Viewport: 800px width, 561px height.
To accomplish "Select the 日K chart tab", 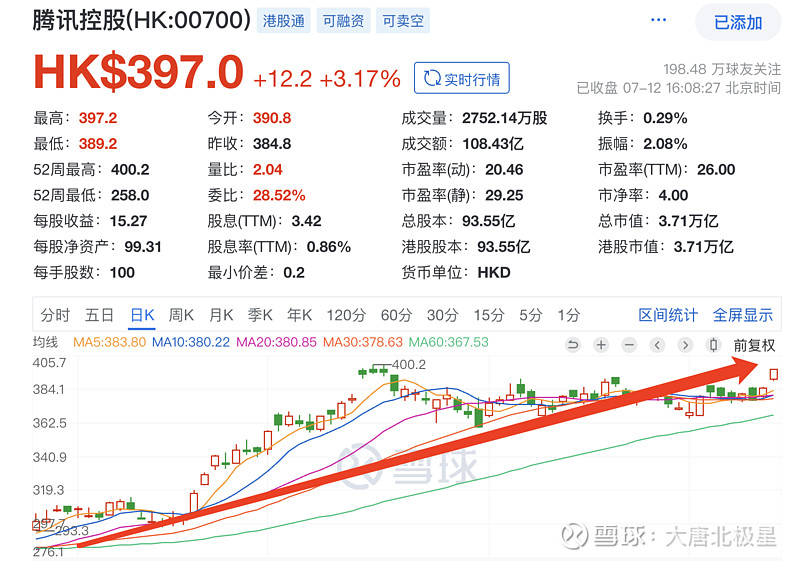I will coord(142,315).
